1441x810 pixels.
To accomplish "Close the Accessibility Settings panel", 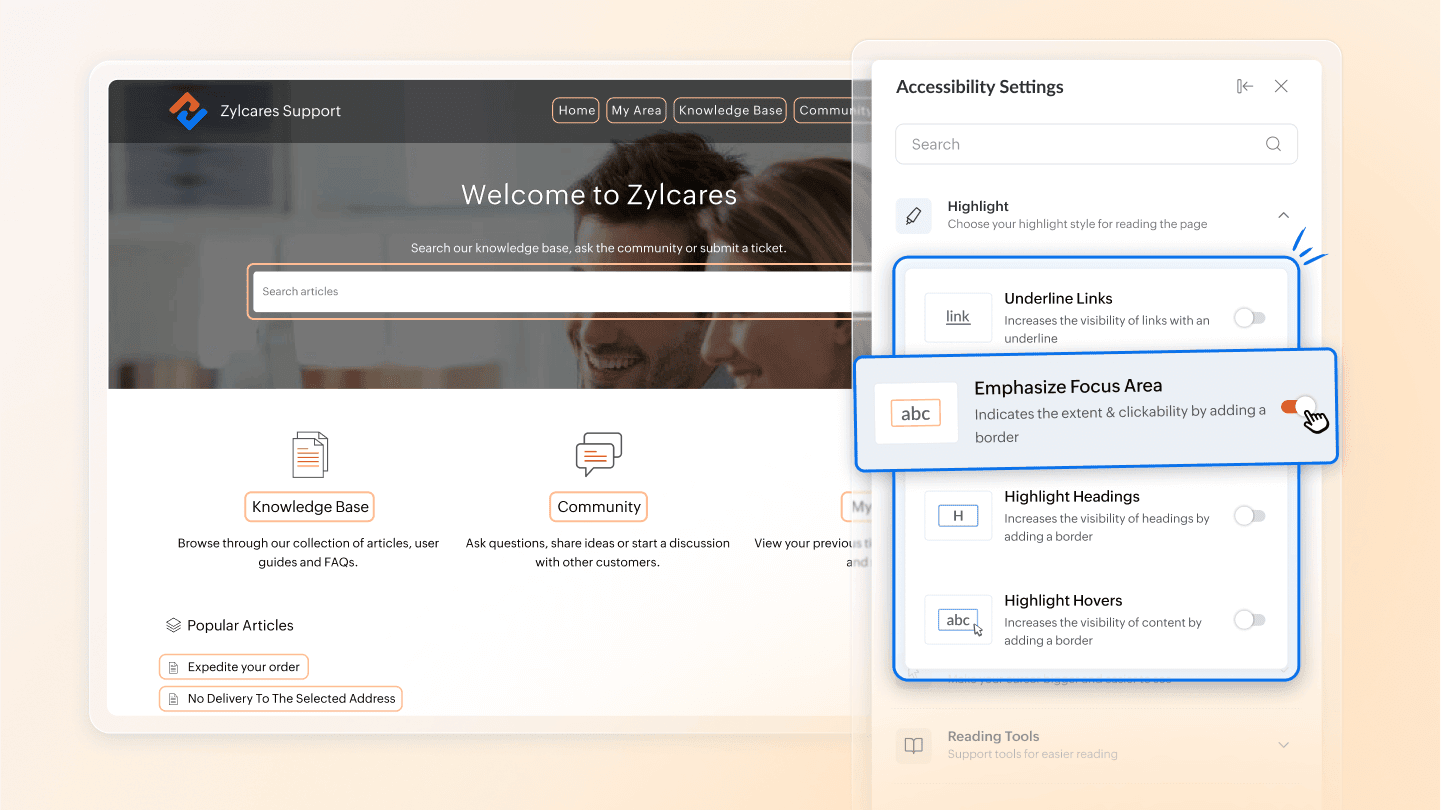I will [x=1281, y=87].
